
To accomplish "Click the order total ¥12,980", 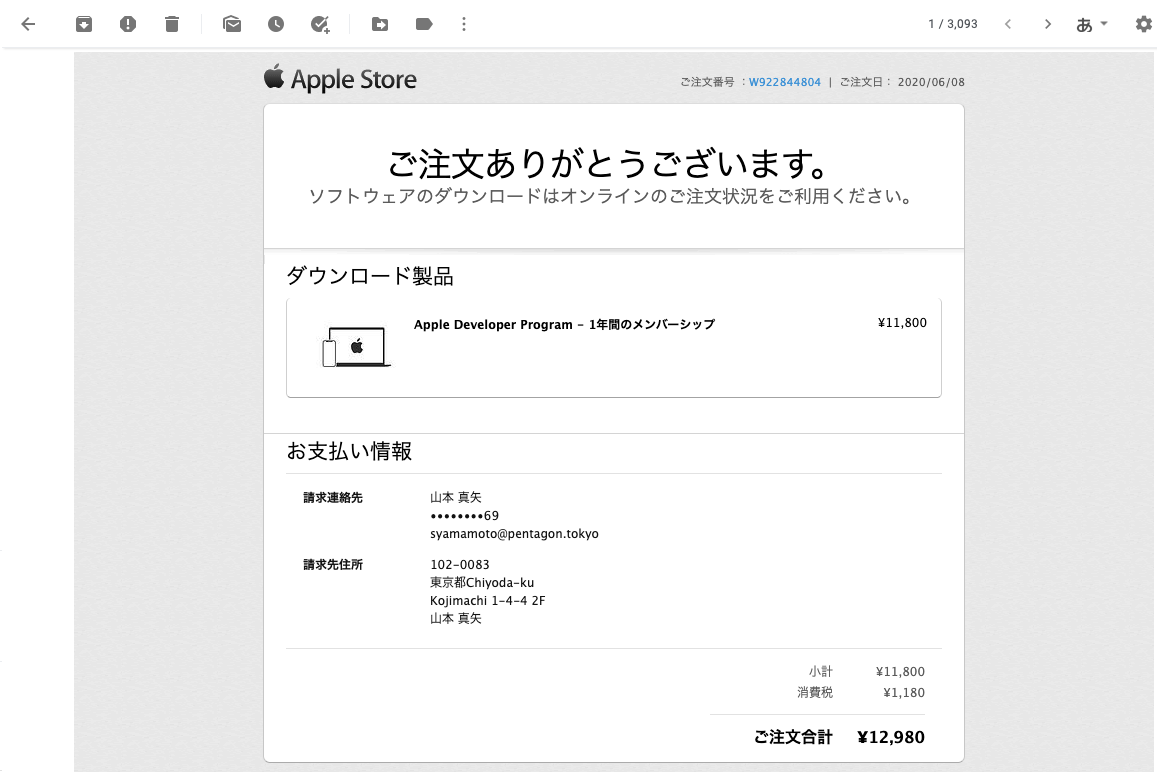I will pos(891,737).
